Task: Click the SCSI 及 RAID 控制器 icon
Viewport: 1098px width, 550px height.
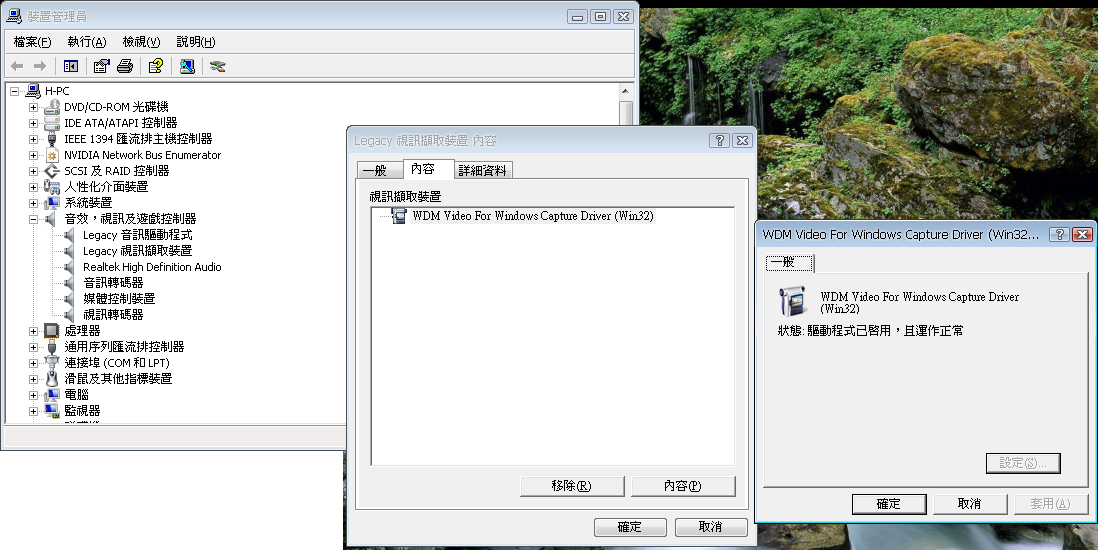Action: click(52, 171)
